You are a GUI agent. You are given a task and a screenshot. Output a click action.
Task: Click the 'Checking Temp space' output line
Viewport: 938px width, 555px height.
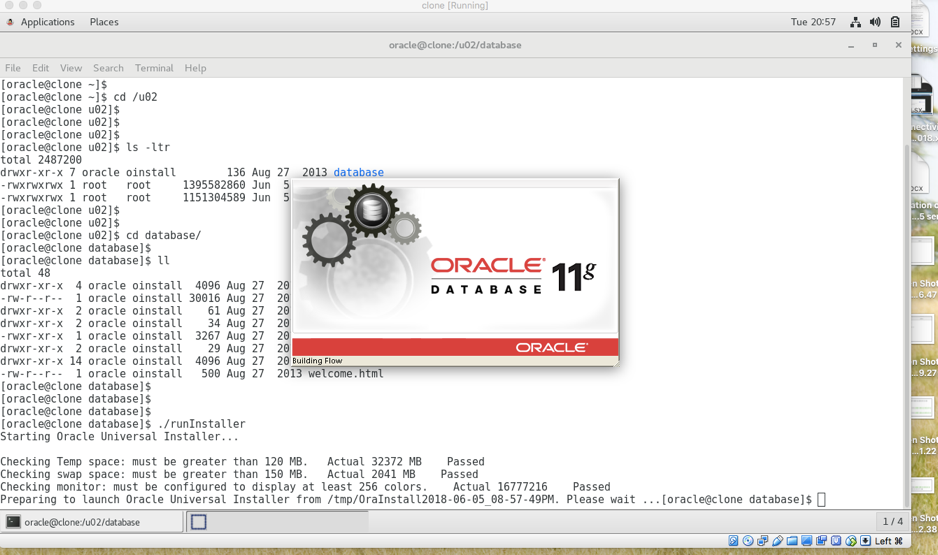click(242, 461)
